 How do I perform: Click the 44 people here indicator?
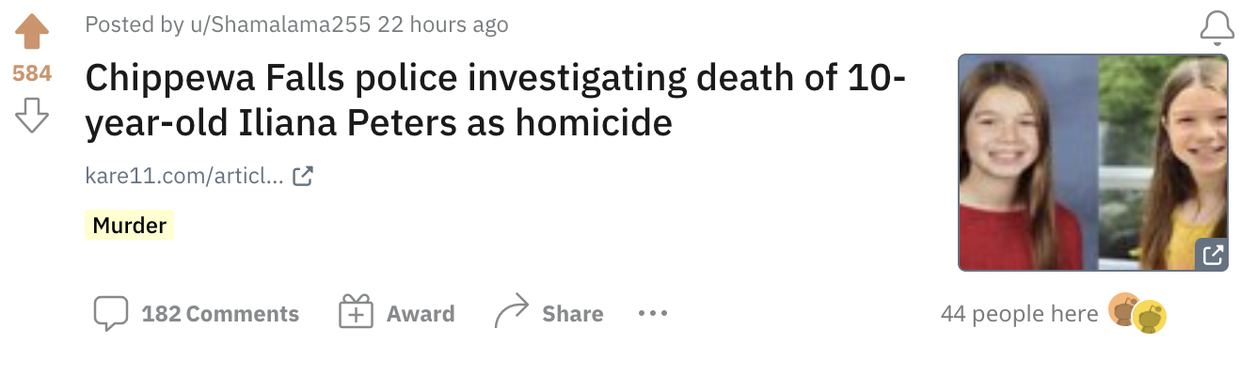[1019, 314]
